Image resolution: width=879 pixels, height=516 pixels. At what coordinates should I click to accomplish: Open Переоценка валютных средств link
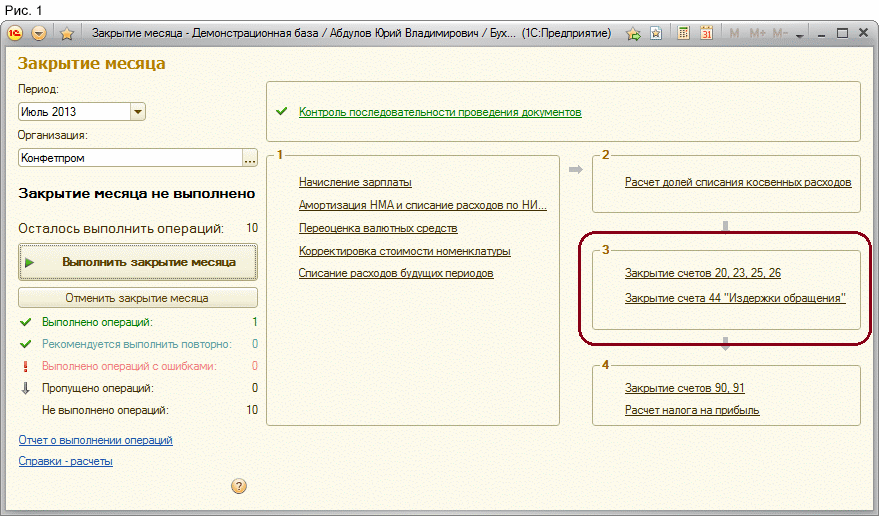[x=378, y=228]
